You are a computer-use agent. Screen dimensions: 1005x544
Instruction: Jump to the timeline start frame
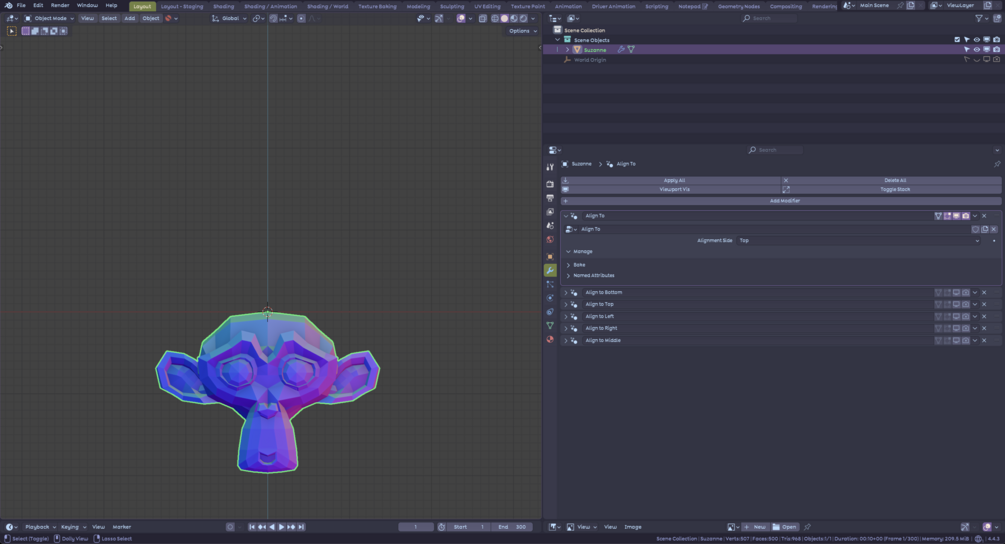click(252, 527)
